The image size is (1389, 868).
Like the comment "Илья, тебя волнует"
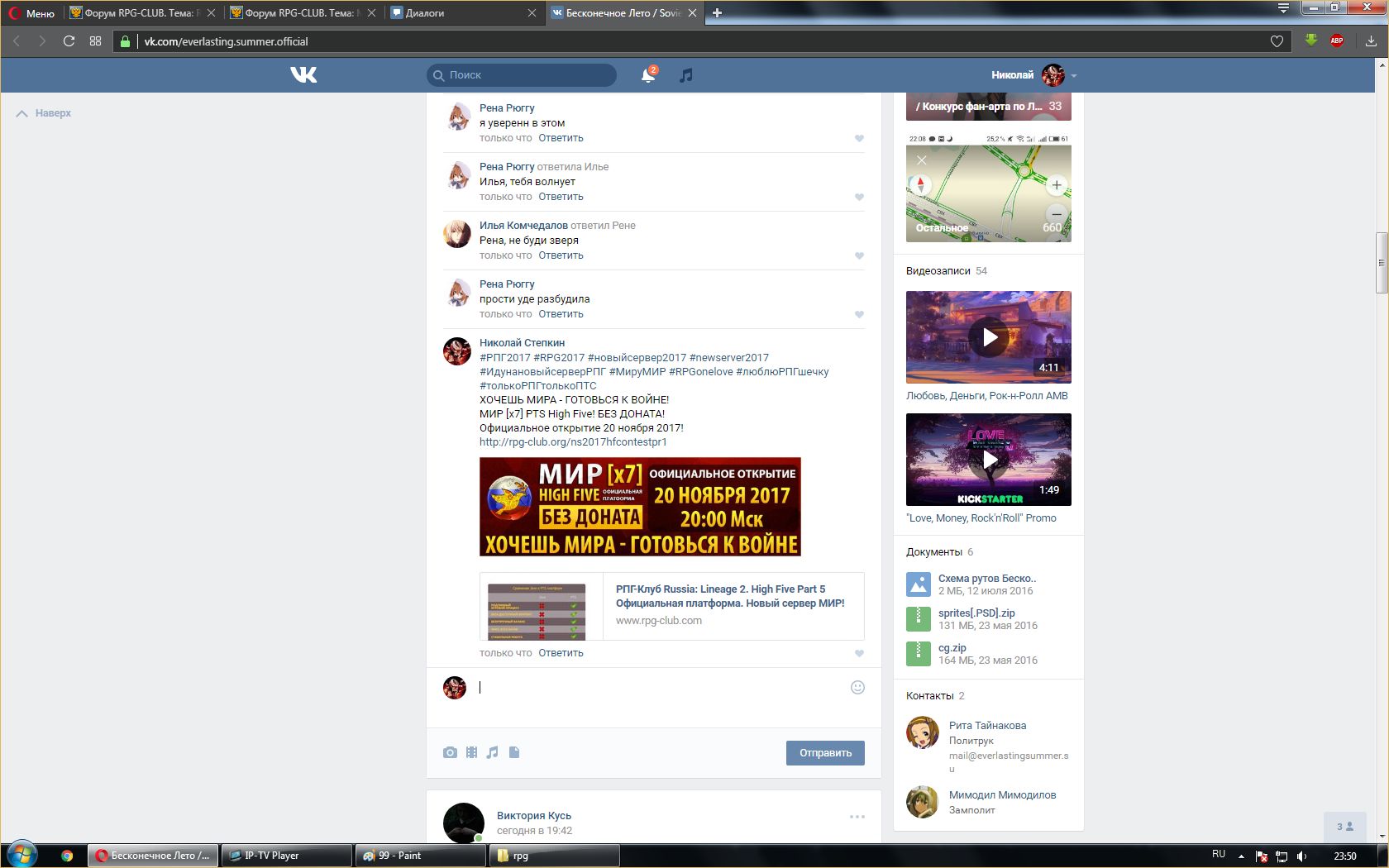tap(859, 197)
